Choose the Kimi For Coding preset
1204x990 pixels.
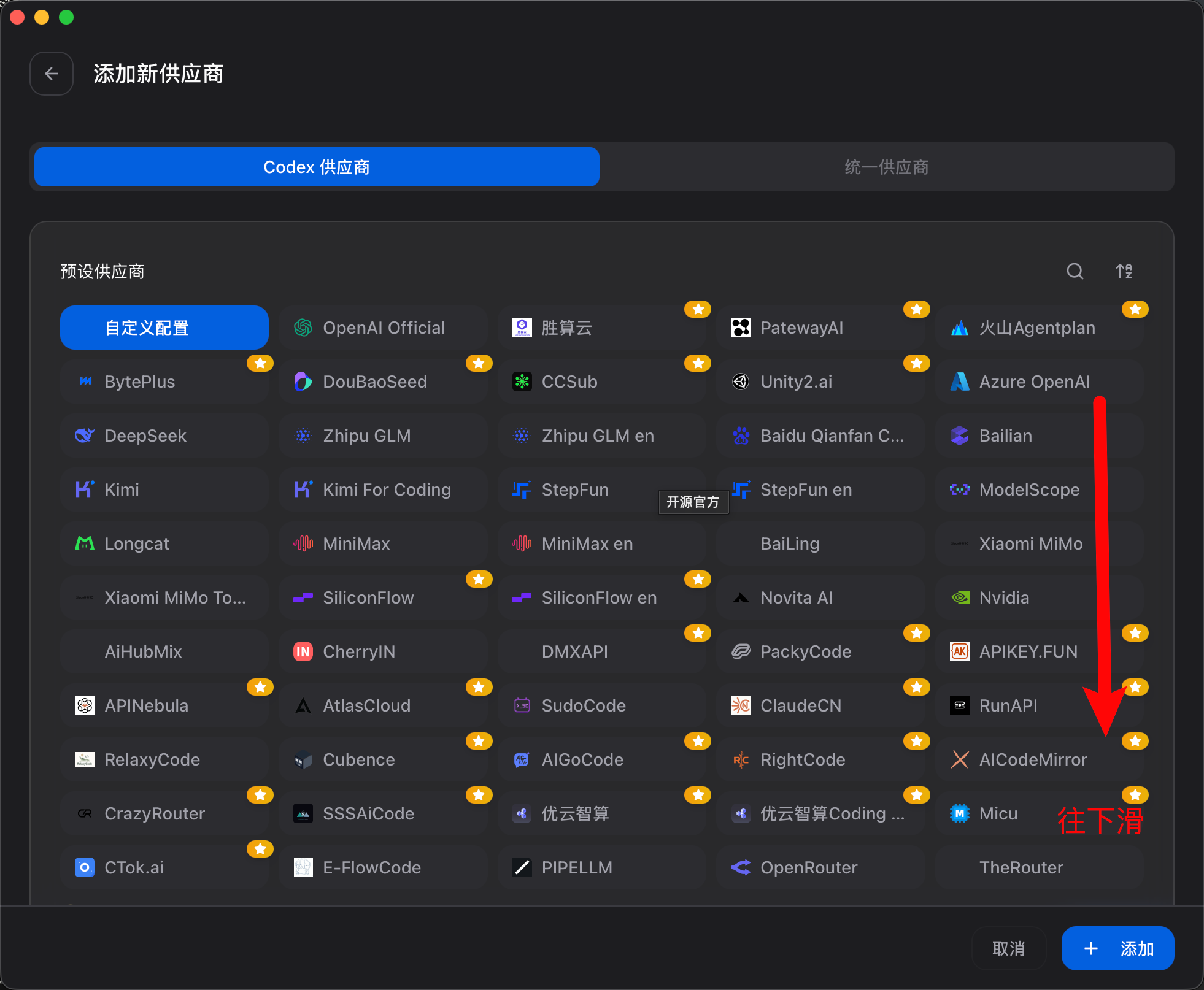pos(383,489)
